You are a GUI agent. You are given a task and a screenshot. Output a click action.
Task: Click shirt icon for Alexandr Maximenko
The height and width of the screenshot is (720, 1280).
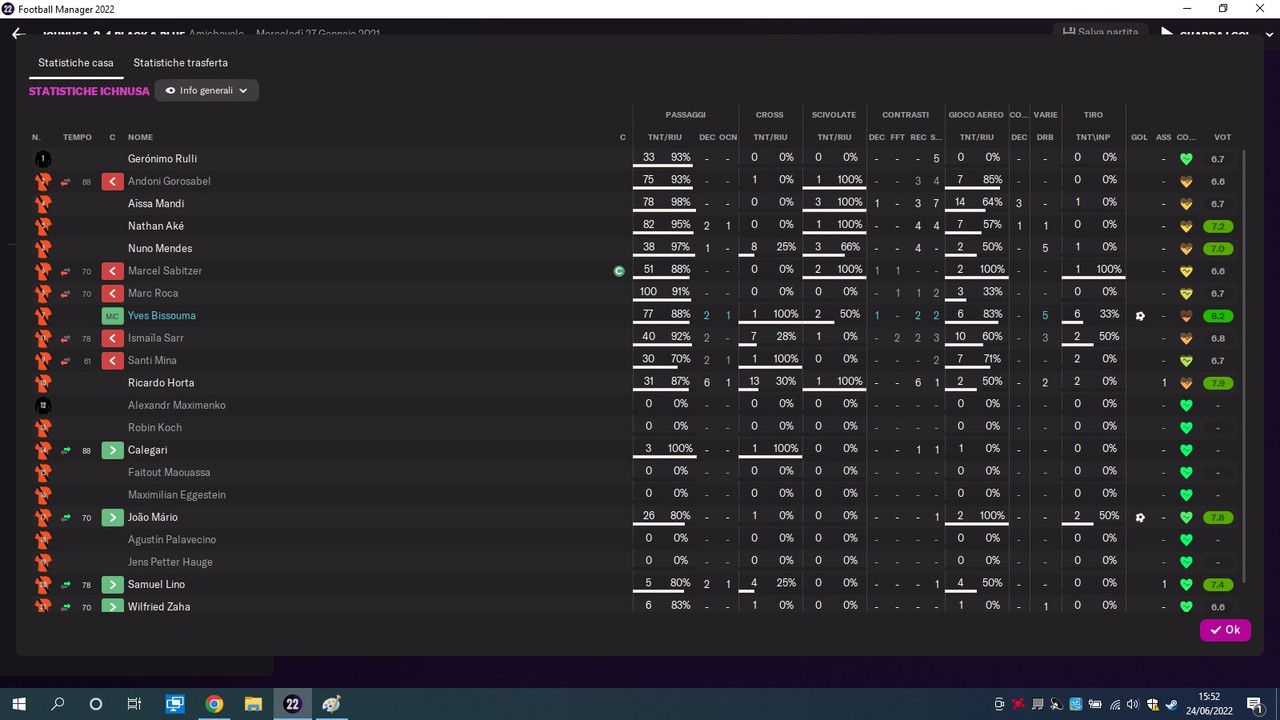42,405
